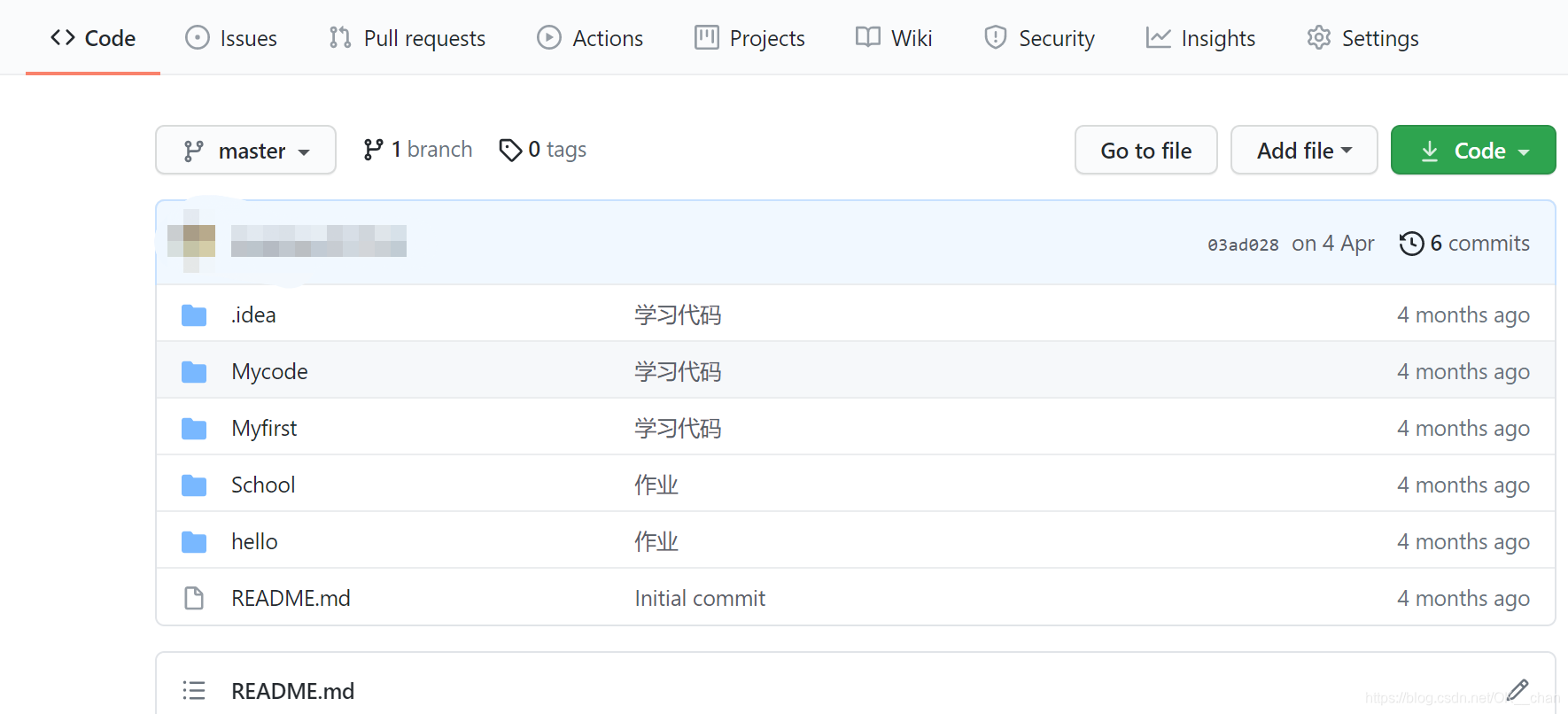
Task: Click the Wiki book icon
Action: tap(868, 37)
